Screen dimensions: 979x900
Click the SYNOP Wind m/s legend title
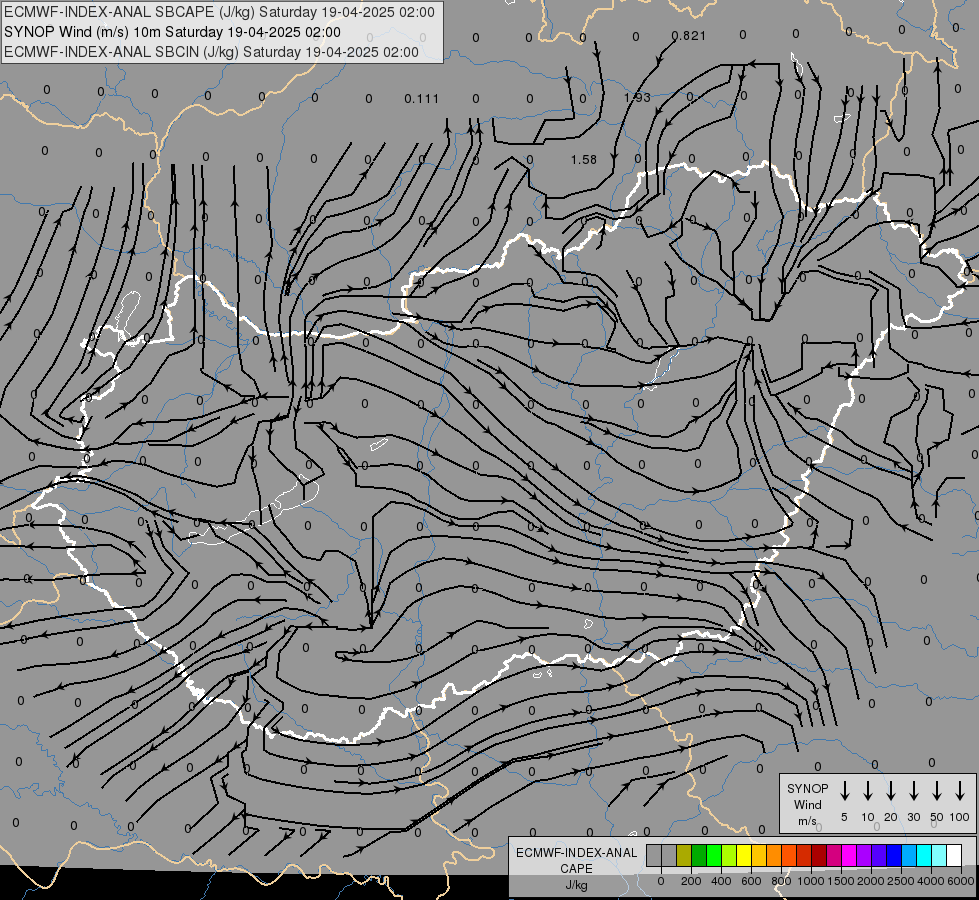[x=807, y=804]
